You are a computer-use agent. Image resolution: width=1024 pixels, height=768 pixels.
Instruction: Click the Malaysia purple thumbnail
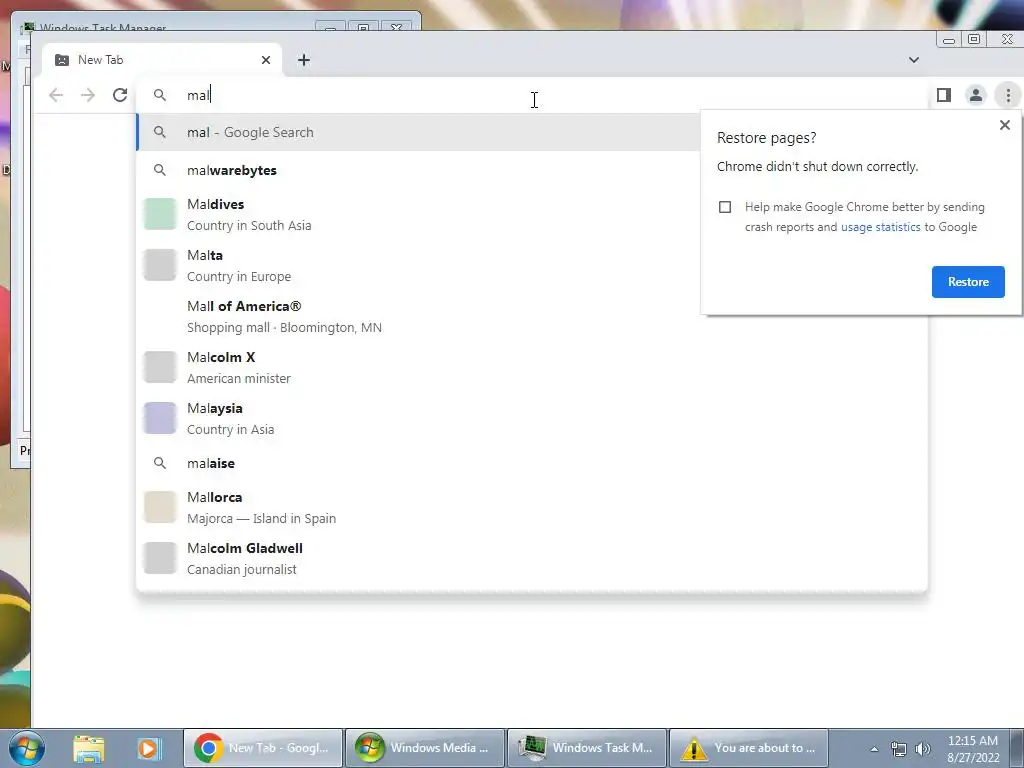coord(160,418)
